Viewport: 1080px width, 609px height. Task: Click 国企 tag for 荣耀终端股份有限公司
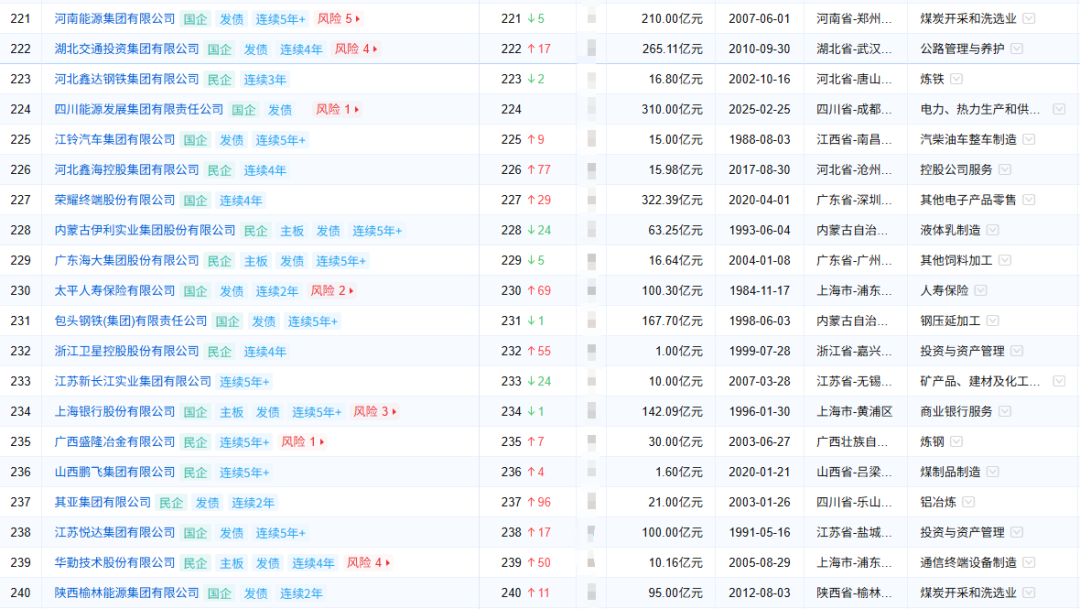(x=196, y=200)
